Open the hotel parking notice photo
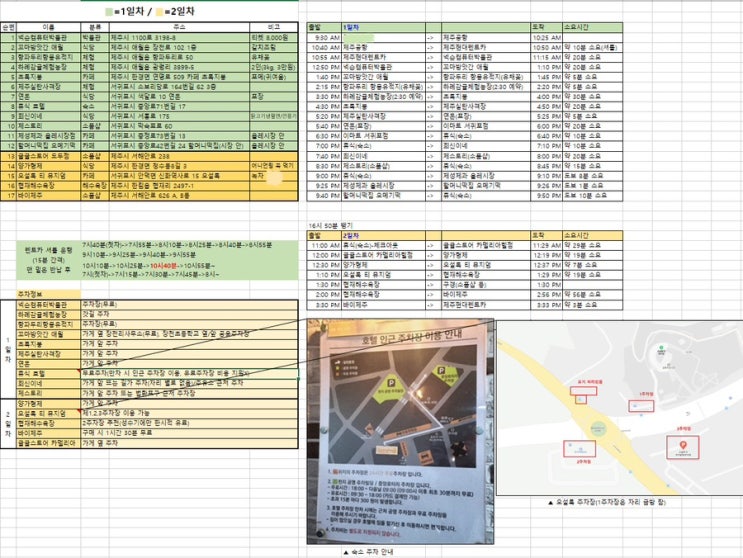Viewport: 743px width, 558px height. [400, 431]
